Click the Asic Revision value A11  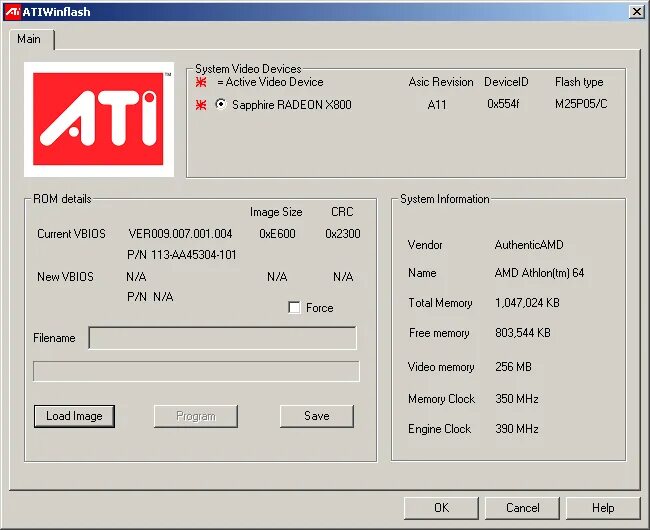click(x=437, y=104)
